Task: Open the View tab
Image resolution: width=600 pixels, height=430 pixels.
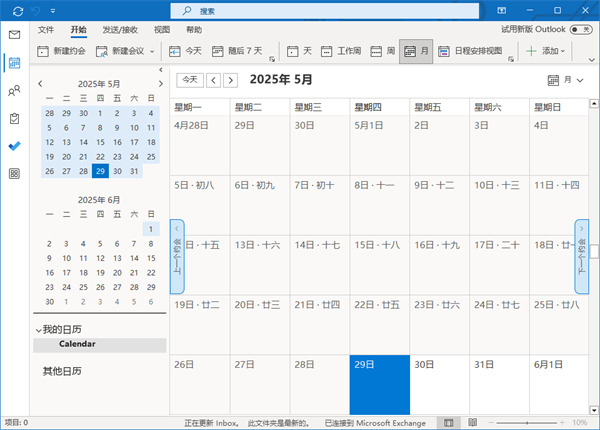Action: click(162, 30)
